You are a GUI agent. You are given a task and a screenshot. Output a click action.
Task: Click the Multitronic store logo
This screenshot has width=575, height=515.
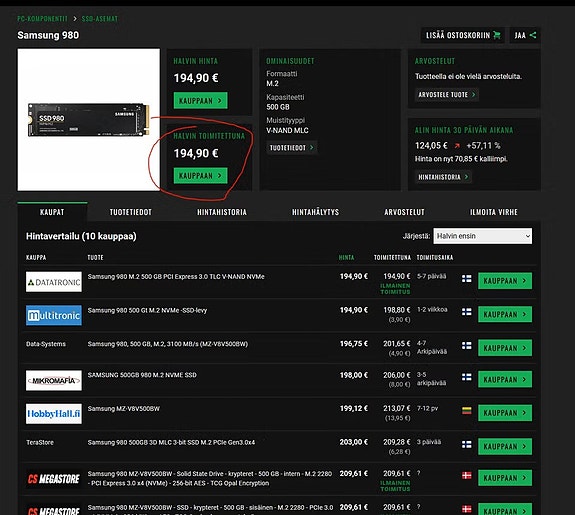tap(54, 315)
